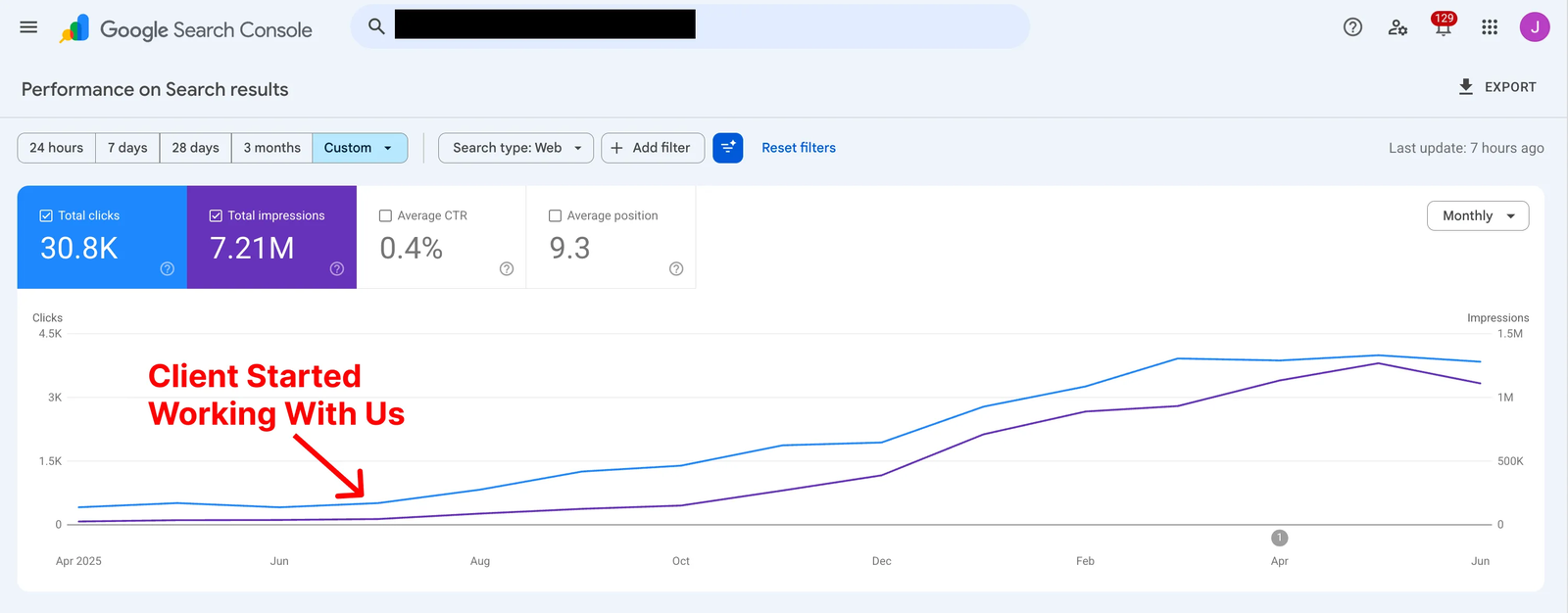The height and width of the screenshot is (613, 1568).
Task: Click the 7.21M impressions value
Action: [252, 249]
